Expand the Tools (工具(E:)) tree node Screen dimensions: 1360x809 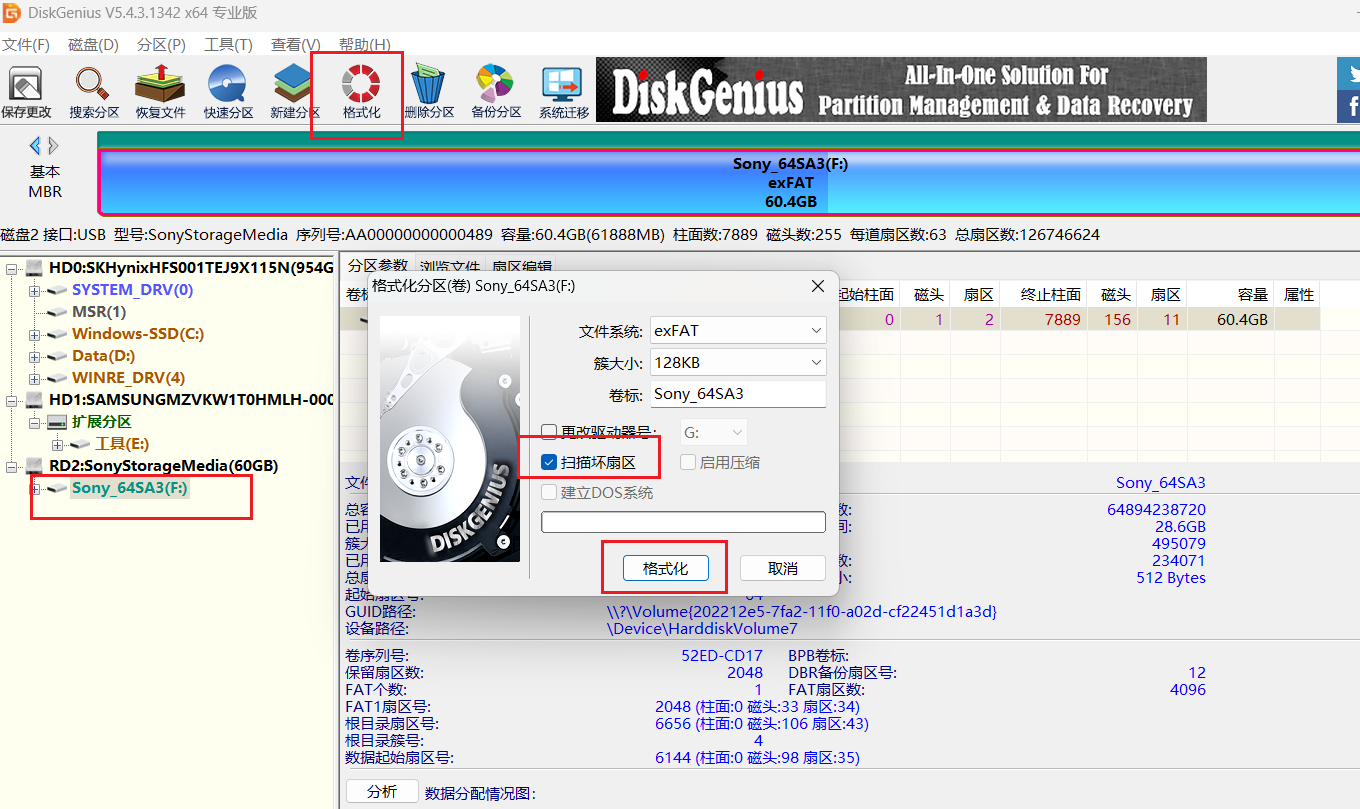pos(58,444)
